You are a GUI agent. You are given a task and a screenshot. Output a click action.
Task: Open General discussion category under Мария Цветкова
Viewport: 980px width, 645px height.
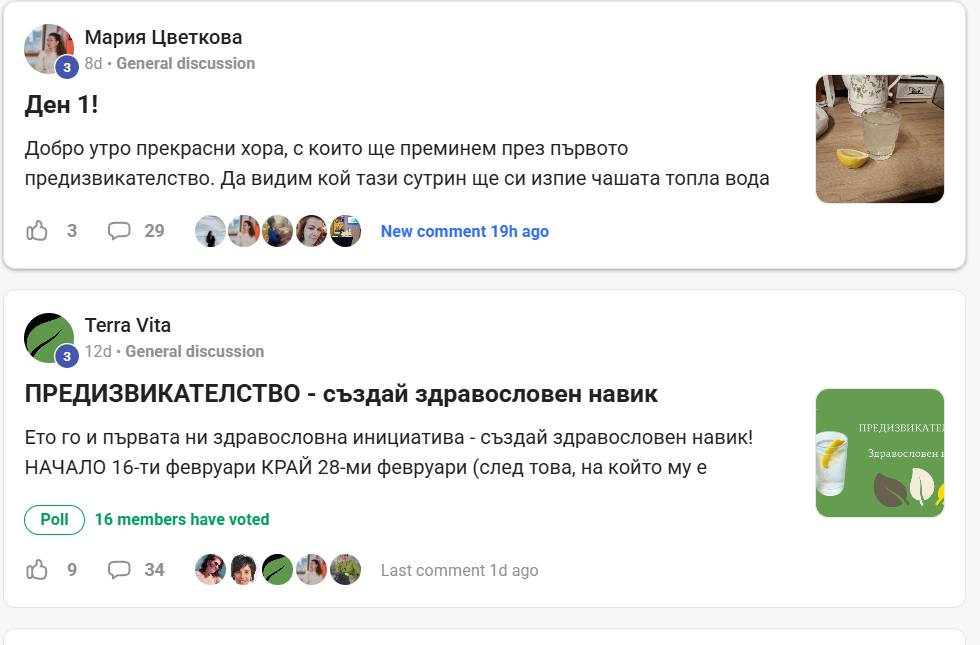point(185,63)
